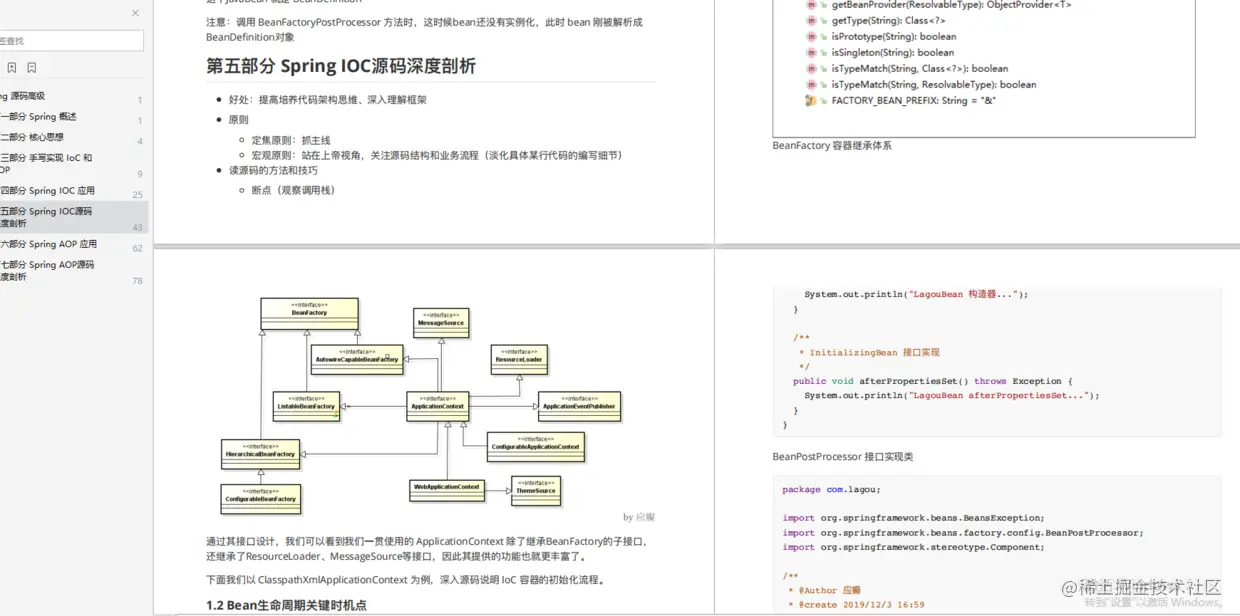Click the ApplicationContext box in the diagram

(x=439, y=405)
